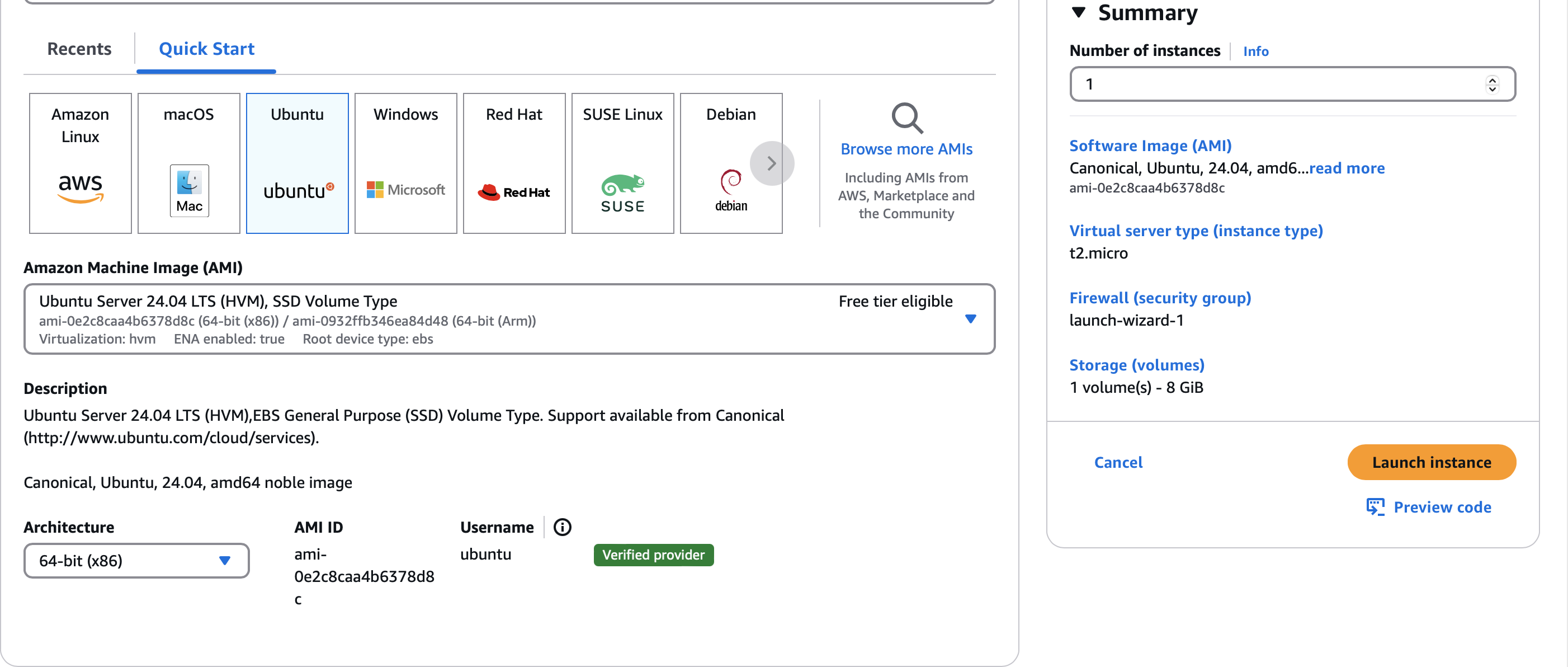Click the Launch instance button
The image size is (1568, 667).
1431,462
